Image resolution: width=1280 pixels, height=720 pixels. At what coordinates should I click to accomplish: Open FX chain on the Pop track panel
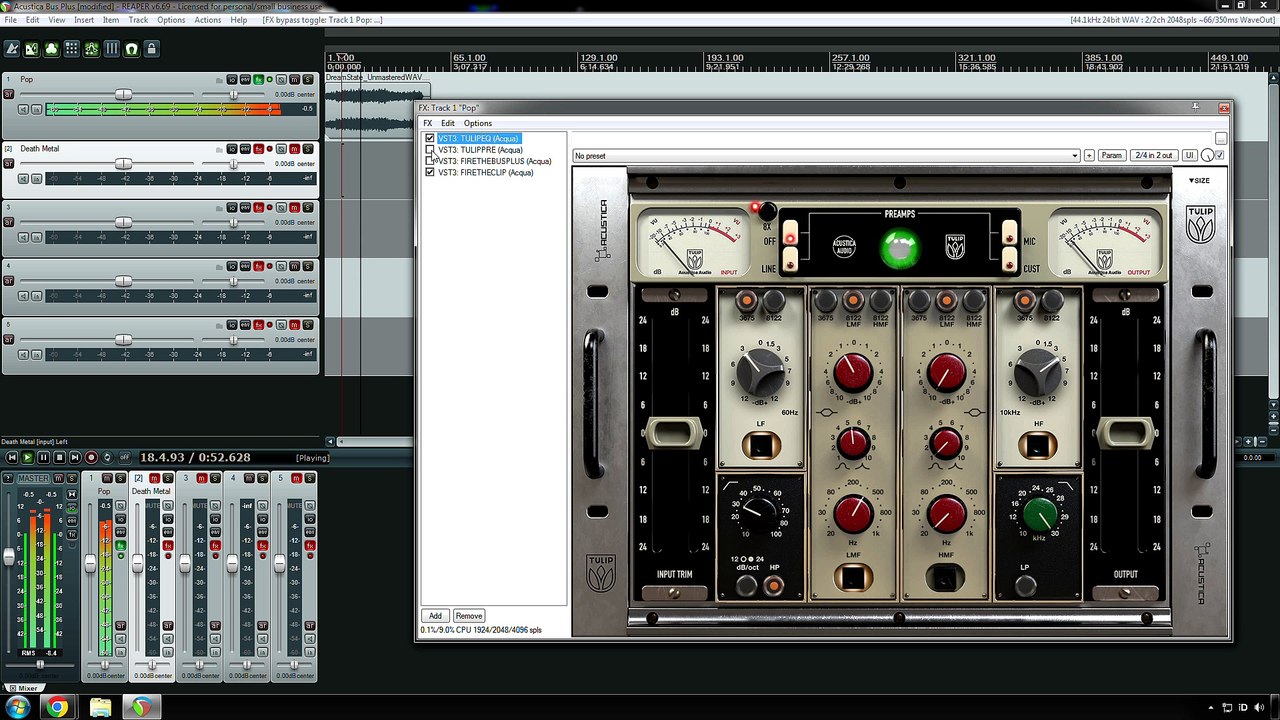258,79
